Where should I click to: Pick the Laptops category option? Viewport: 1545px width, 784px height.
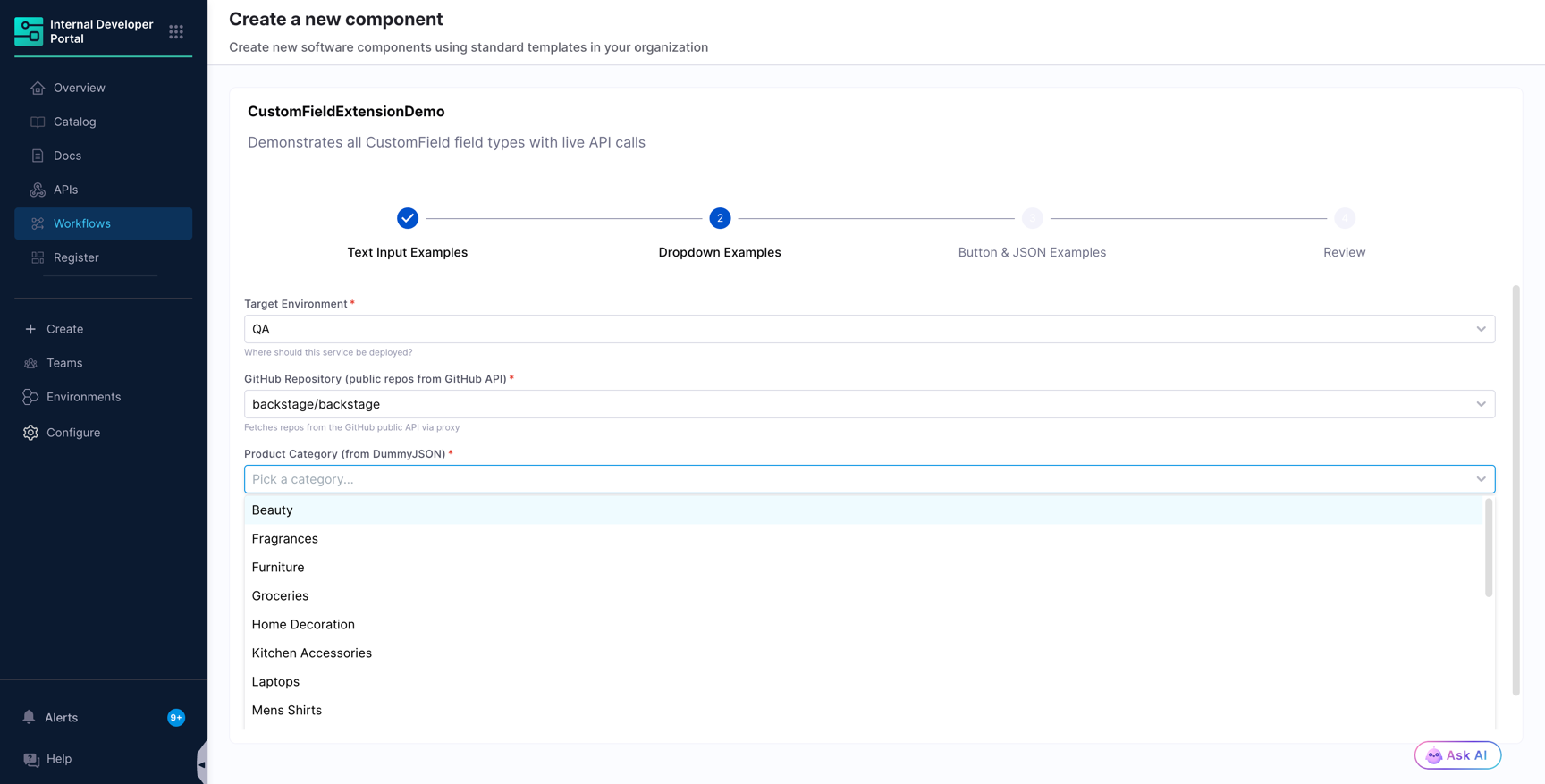864,681
